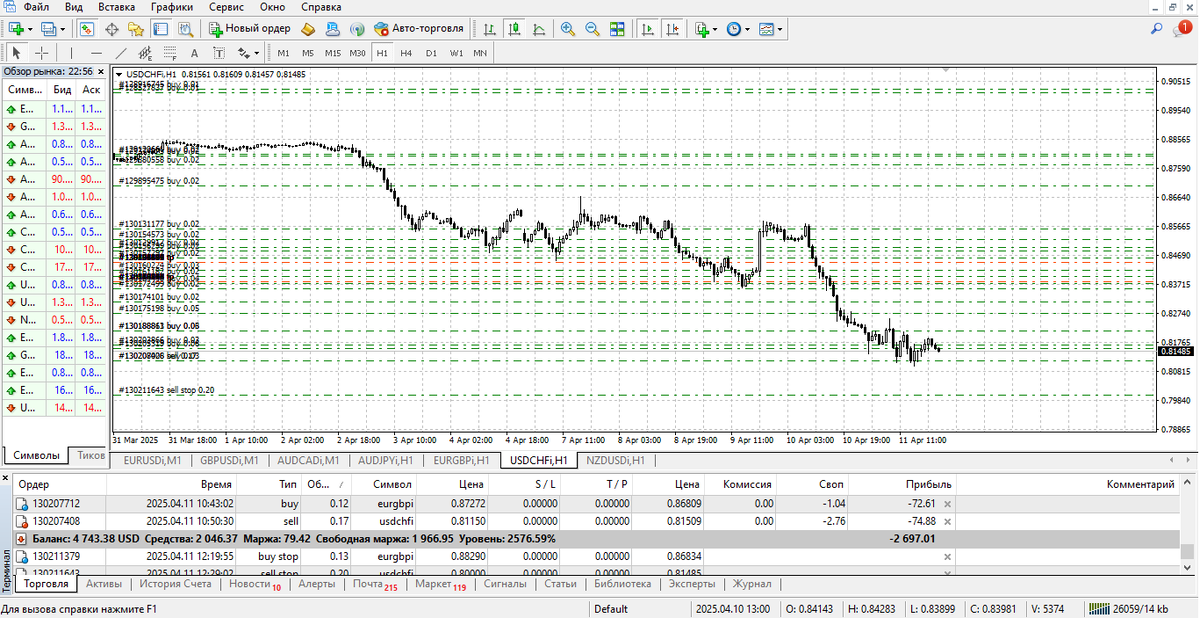This screenshot has height=618, width=1200.
Task: Select the Fibonacci retracement tool
Action: [169, 52]
